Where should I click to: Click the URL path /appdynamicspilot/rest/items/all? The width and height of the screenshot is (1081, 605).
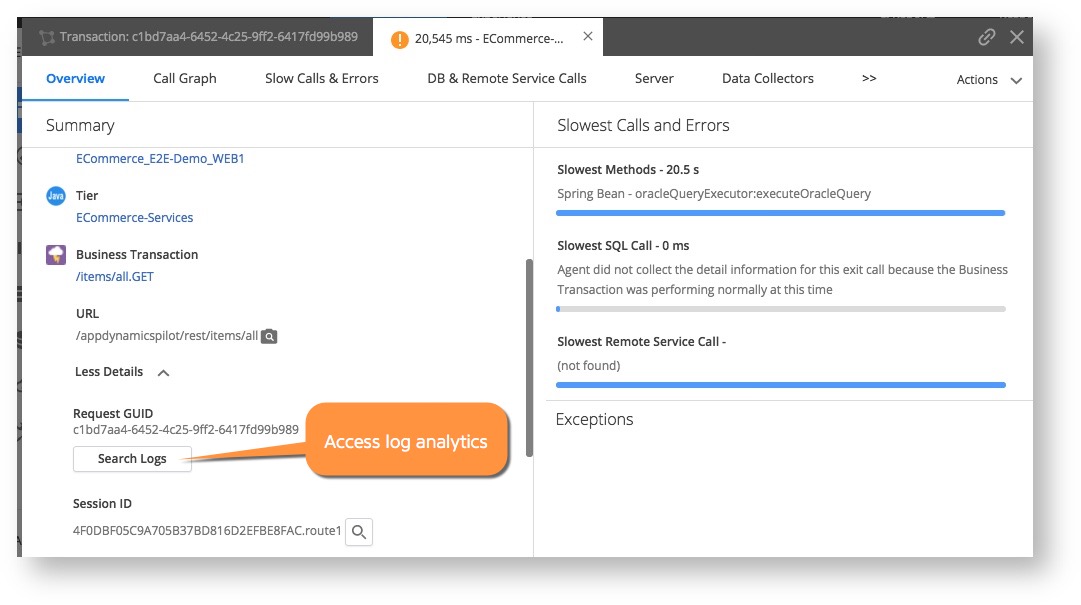tap(167, 336)
